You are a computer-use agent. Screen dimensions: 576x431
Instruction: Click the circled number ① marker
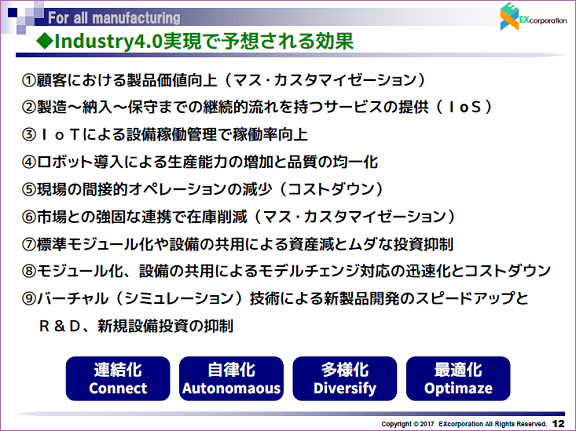pos(29,80)
